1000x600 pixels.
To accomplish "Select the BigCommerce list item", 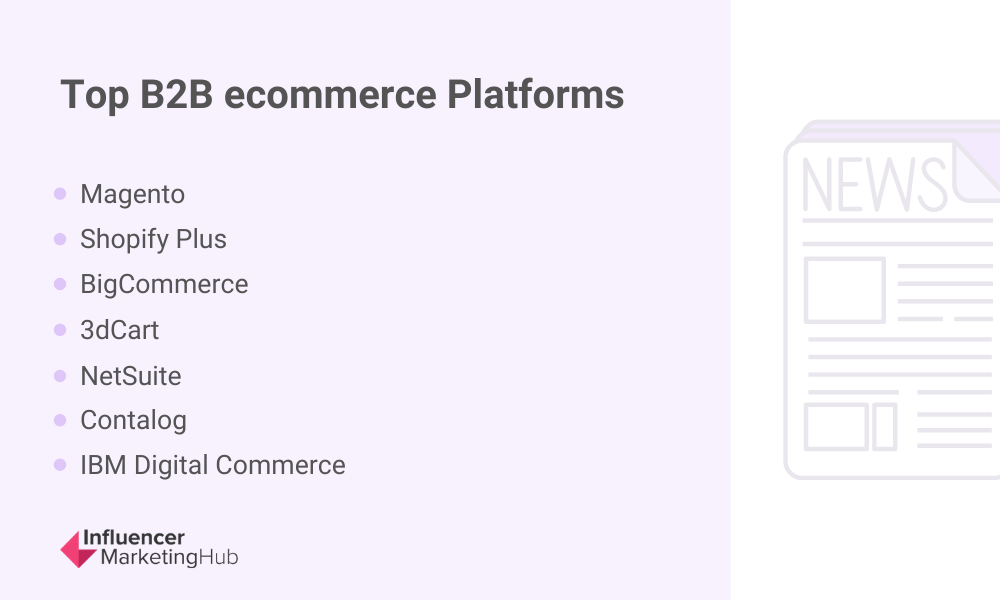I will 164,284.
